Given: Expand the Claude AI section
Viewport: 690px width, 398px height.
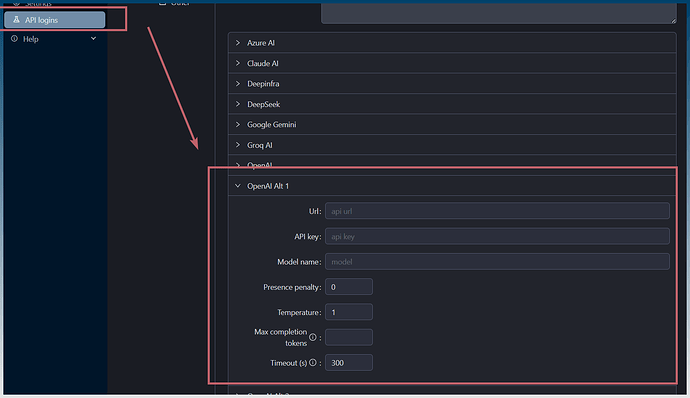Looking at the screenshot, I should (x=452, y=63).
